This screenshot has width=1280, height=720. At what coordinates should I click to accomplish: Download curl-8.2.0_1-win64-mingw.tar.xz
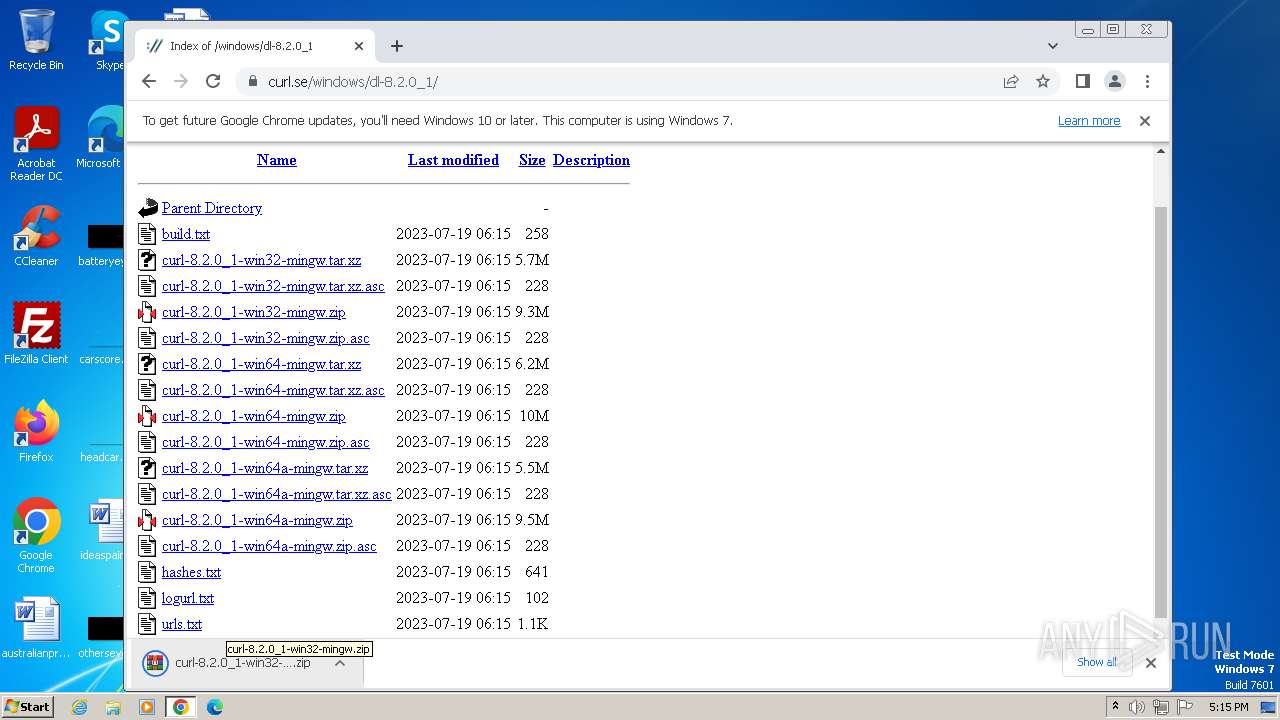(x=261, y=364)
